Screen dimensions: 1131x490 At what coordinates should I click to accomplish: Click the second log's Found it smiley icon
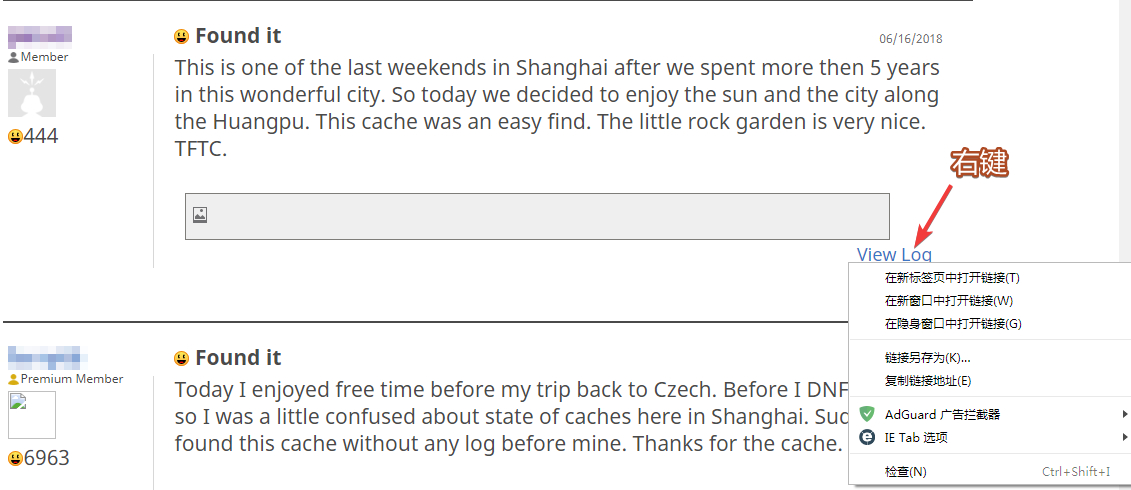(x=182, y=358)
